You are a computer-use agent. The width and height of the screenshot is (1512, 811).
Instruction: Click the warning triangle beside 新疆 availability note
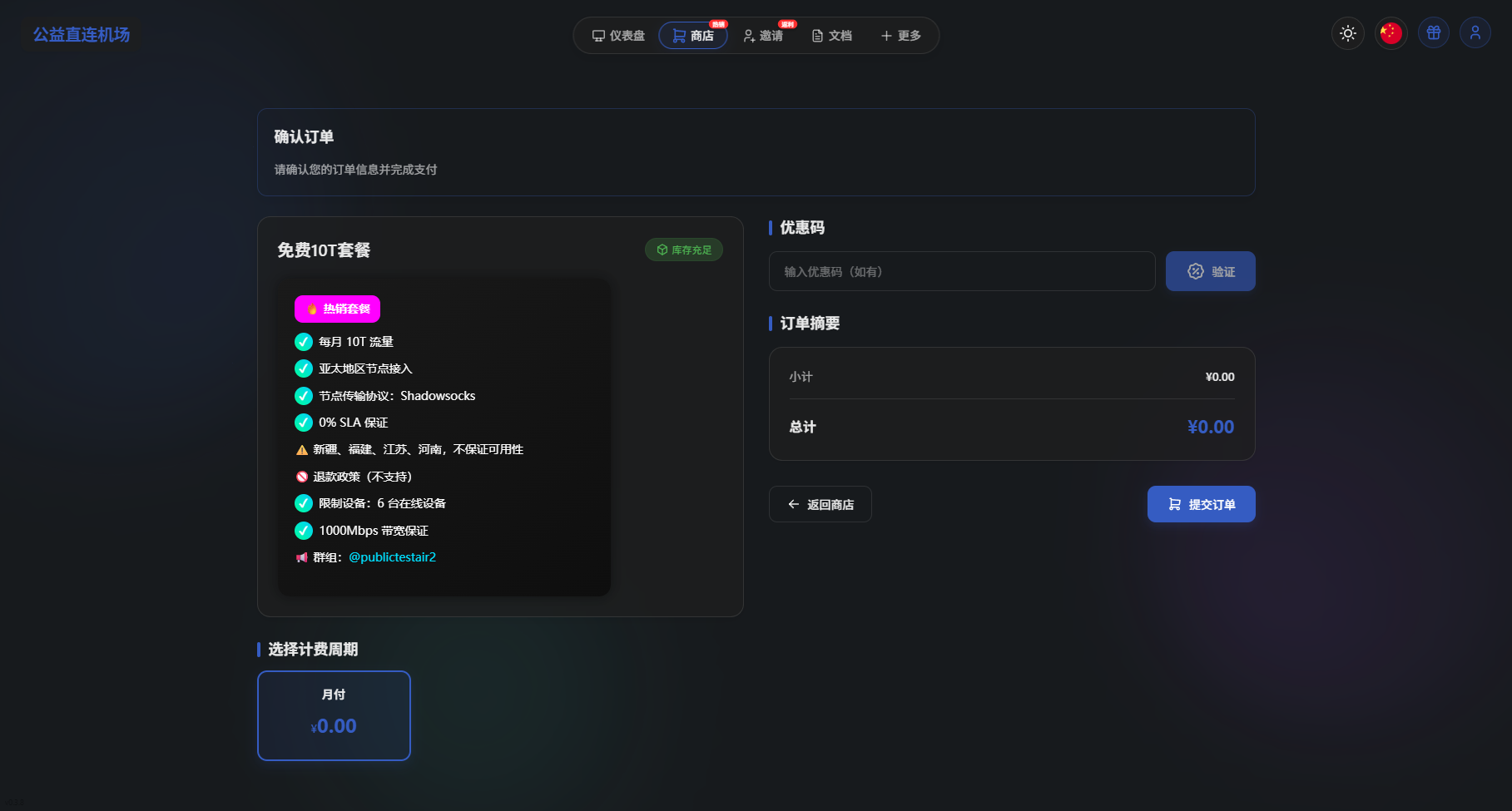click(x=301, y=449)
